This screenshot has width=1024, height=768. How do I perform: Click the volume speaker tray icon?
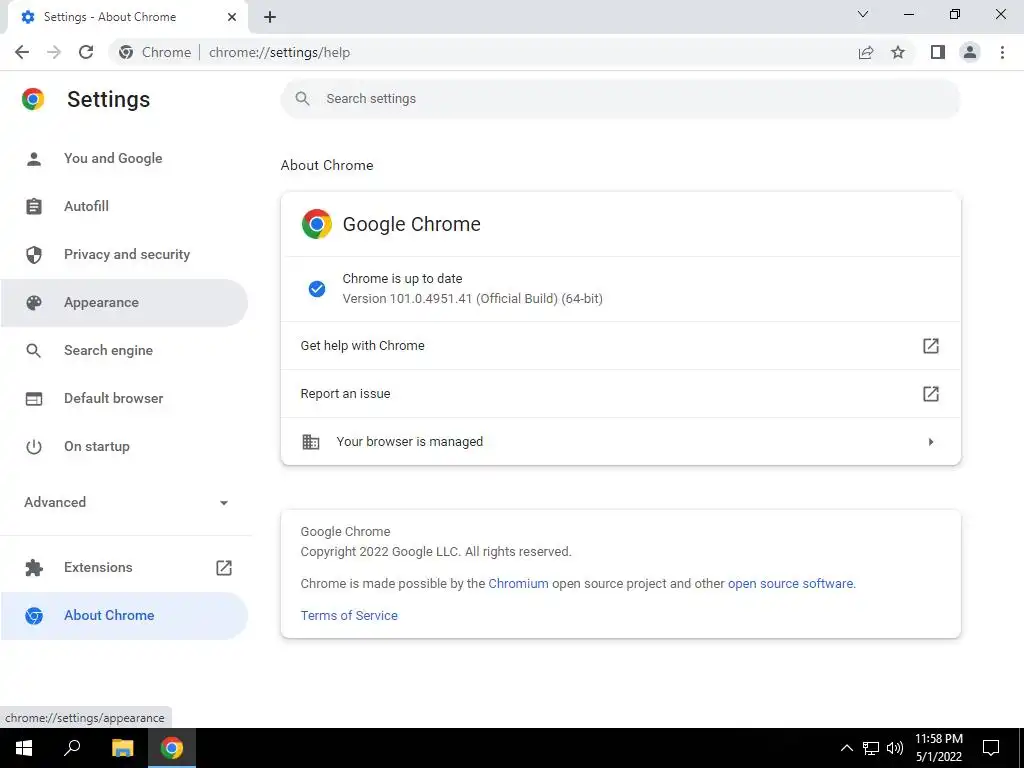[x=895, y=748]
